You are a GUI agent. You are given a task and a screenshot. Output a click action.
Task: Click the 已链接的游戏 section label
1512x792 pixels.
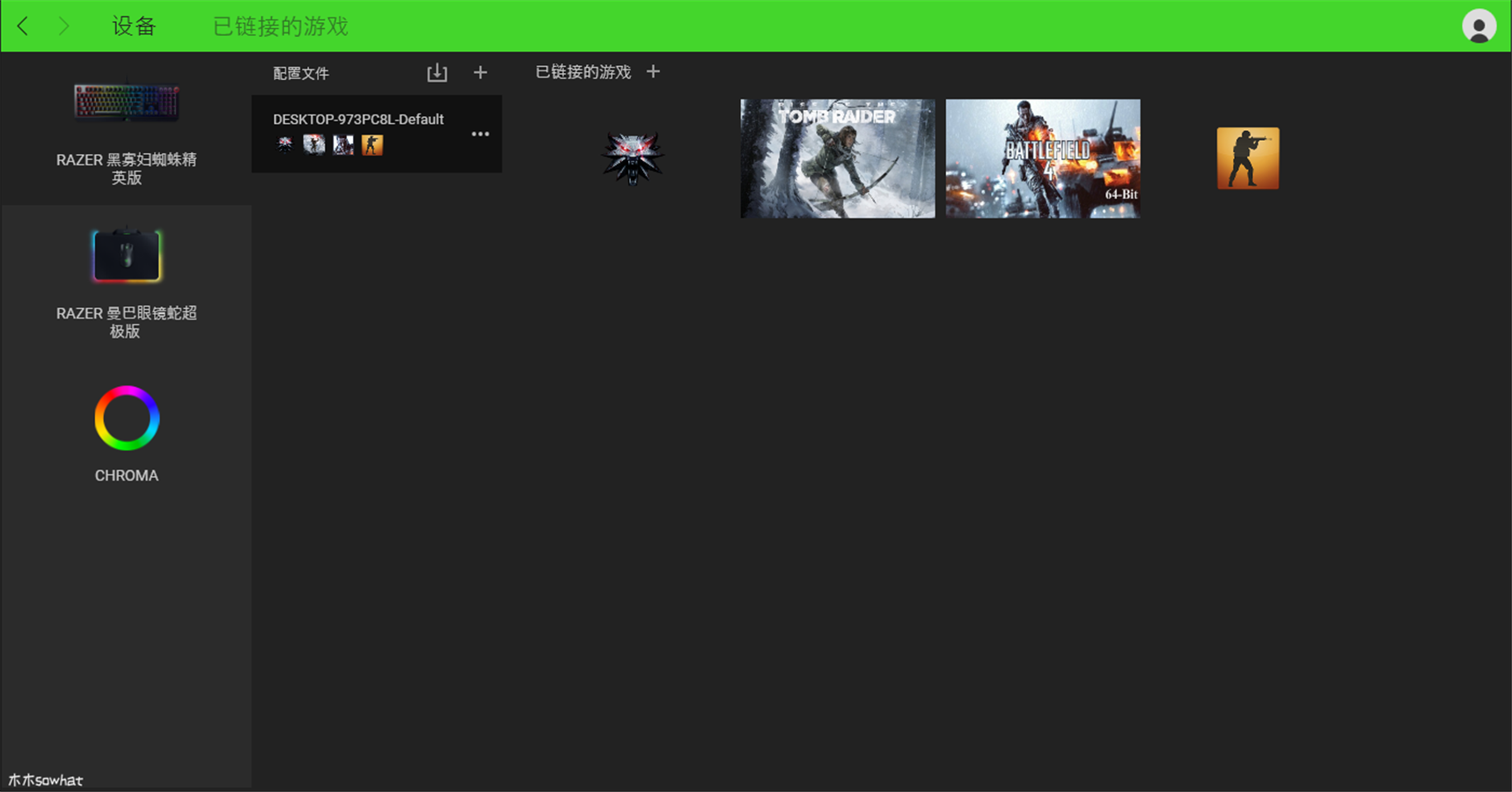click(x=584, y=72)
